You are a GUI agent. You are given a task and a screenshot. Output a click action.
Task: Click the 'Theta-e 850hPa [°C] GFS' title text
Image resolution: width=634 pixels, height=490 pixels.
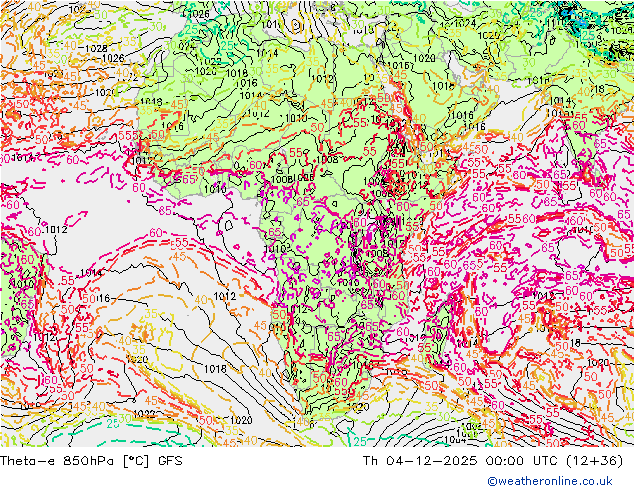pos(91,461)
